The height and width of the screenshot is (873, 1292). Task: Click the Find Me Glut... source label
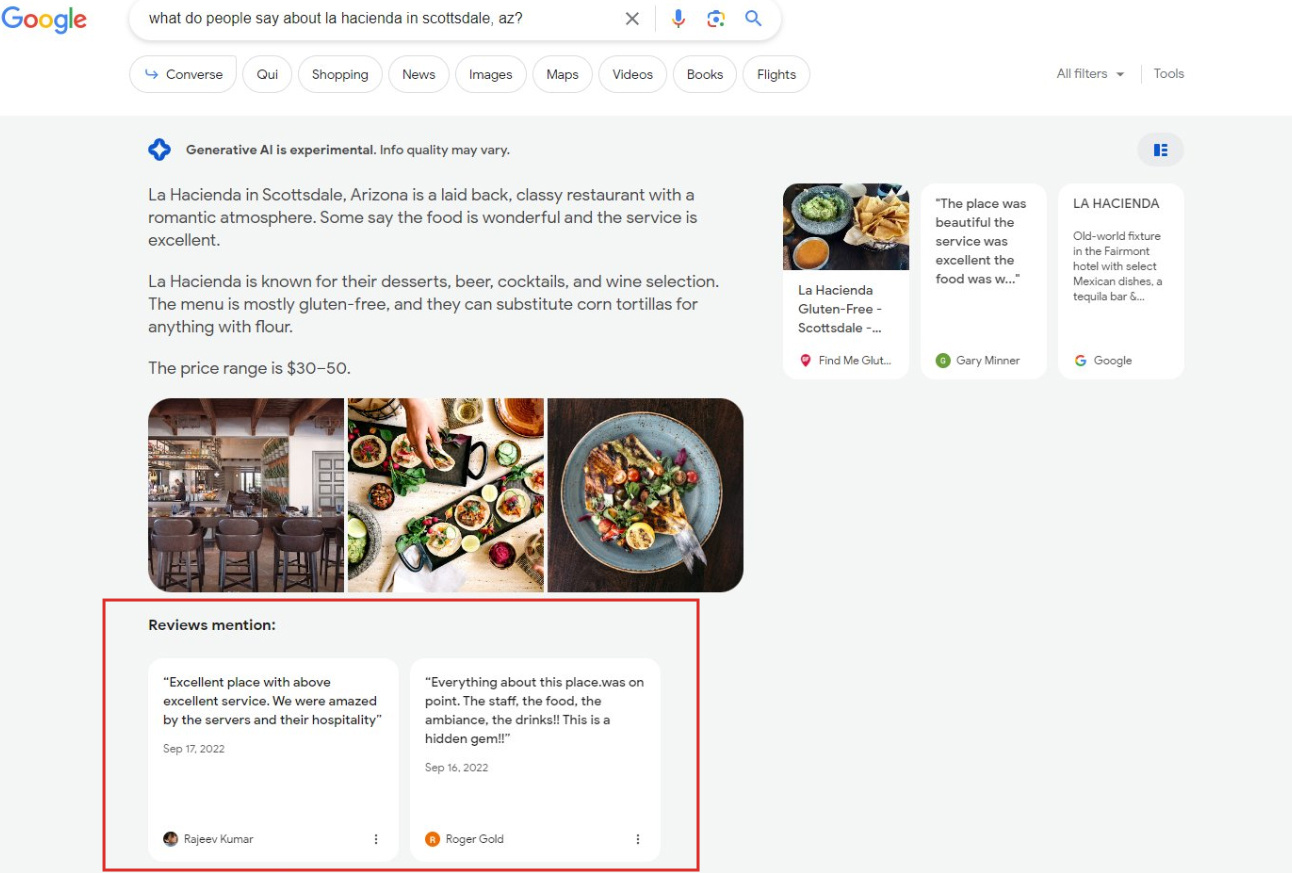click(x=855, y=361)
